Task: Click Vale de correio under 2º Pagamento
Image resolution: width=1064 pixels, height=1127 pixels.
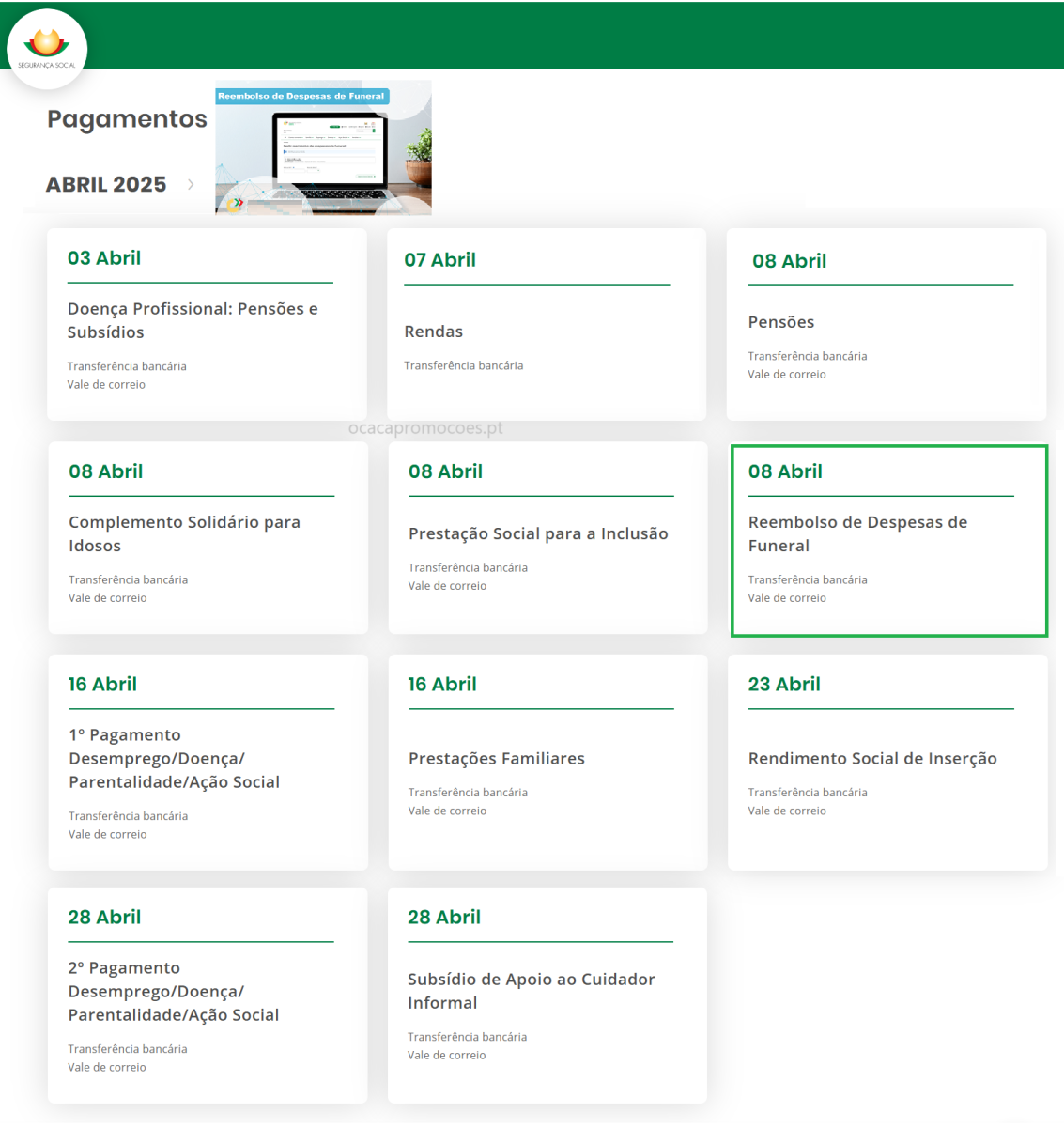Action: [107, 1067]
